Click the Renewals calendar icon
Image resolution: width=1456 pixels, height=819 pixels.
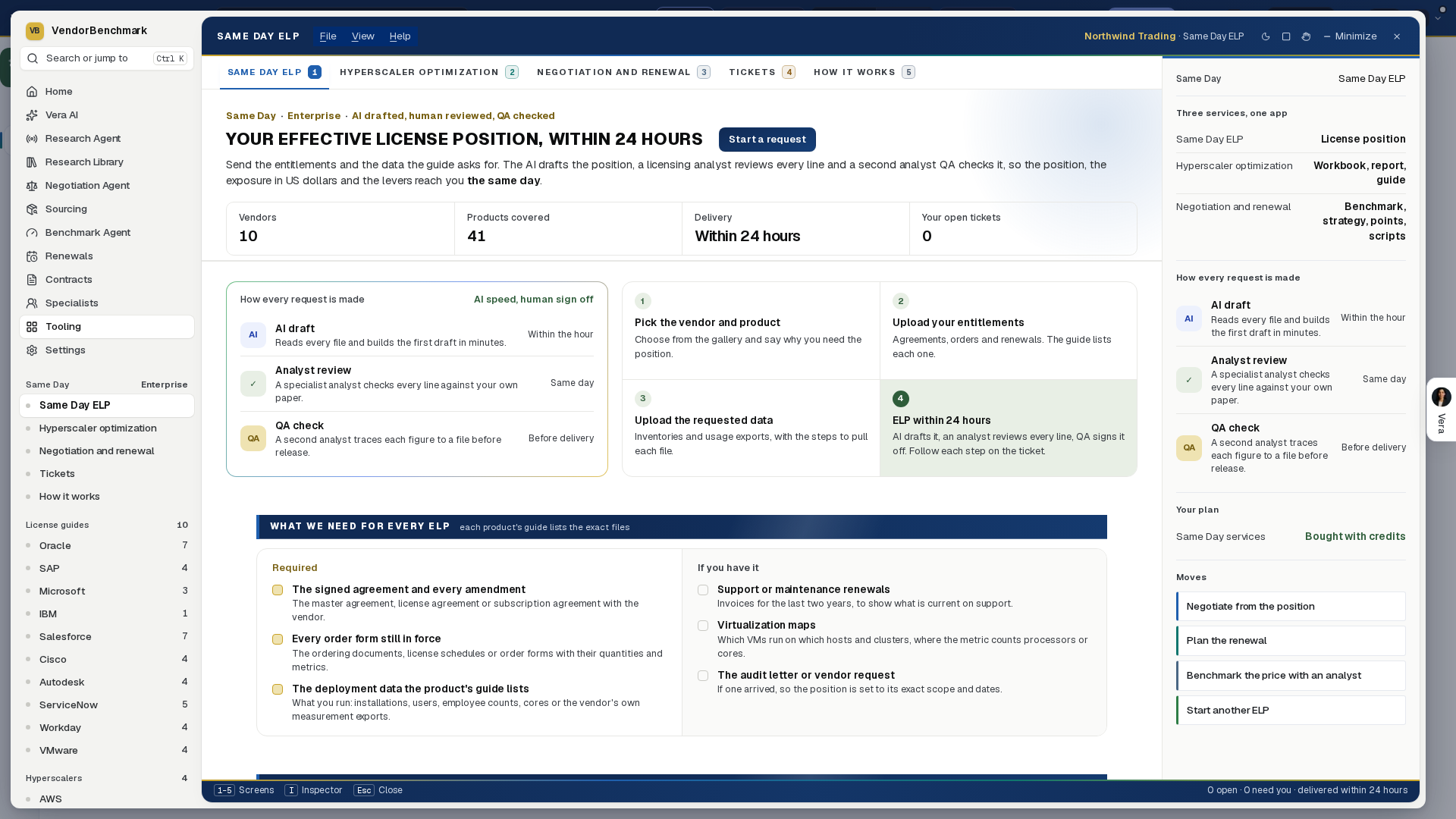[32, 256]
